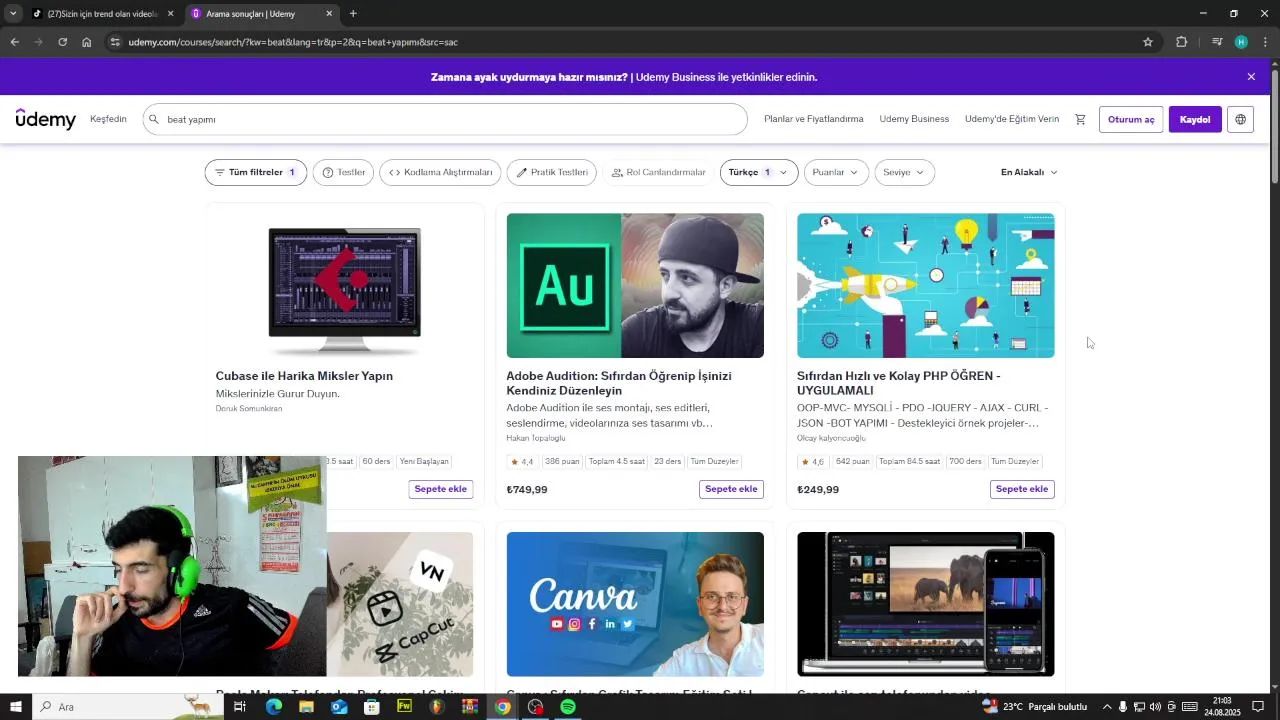Open PHP course rocket thumbnail
This screenshot has width=1280, height=720.
pyautogui.click(x=925, y=286)
